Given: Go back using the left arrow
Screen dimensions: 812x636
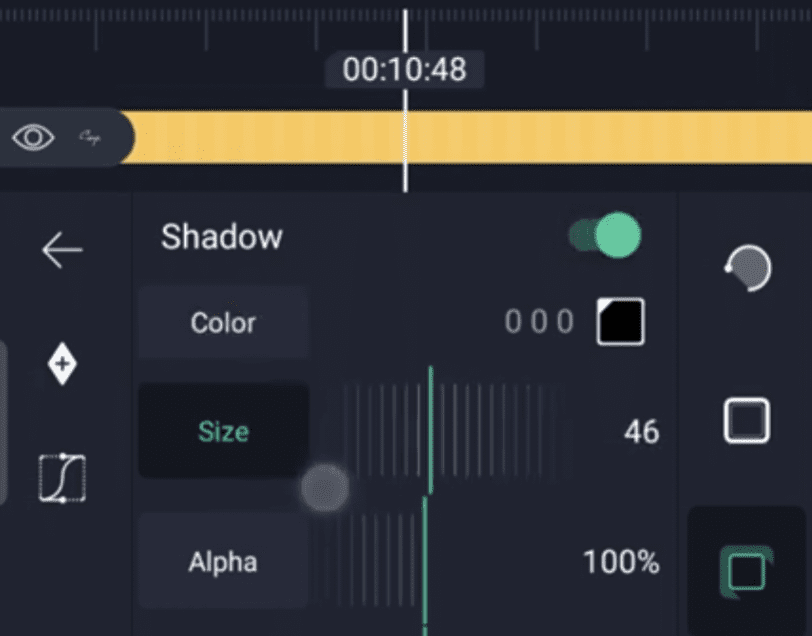Looking at the screenshot, I should point(62,250).
